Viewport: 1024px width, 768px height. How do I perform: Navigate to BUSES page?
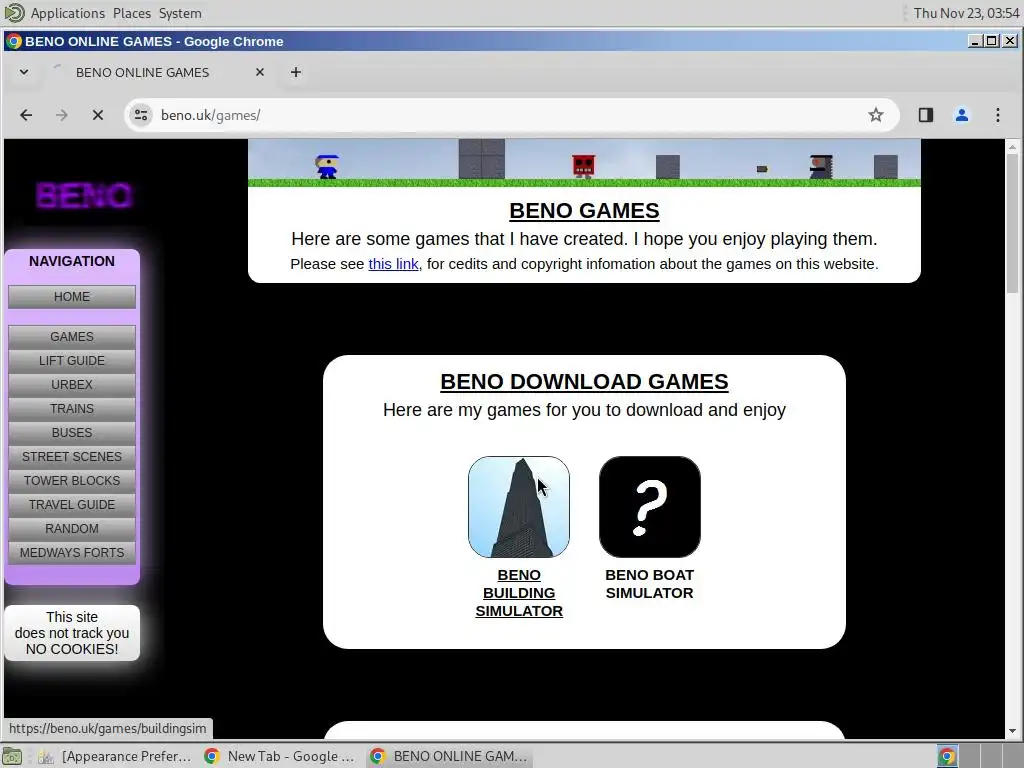point(72,432)
